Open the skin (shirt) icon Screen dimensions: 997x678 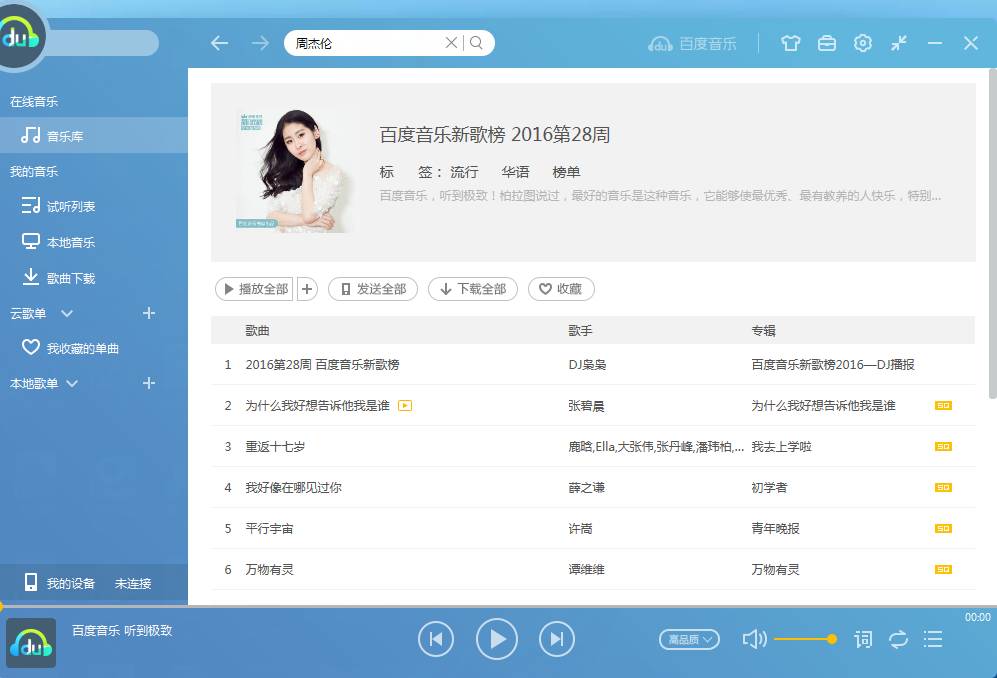click(x=790, y=43)
